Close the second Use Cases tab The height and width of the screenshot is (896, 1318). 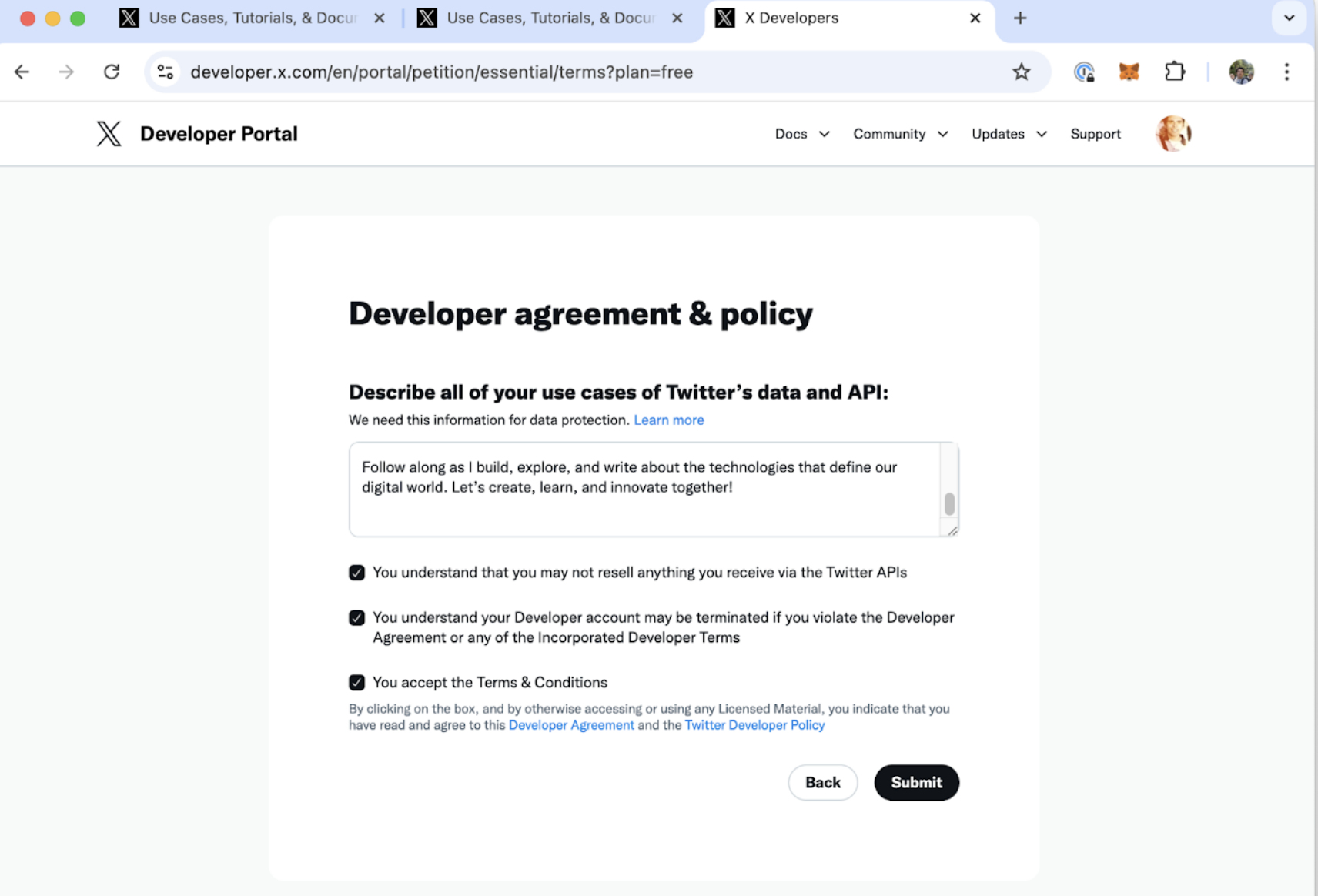point(677,18)
